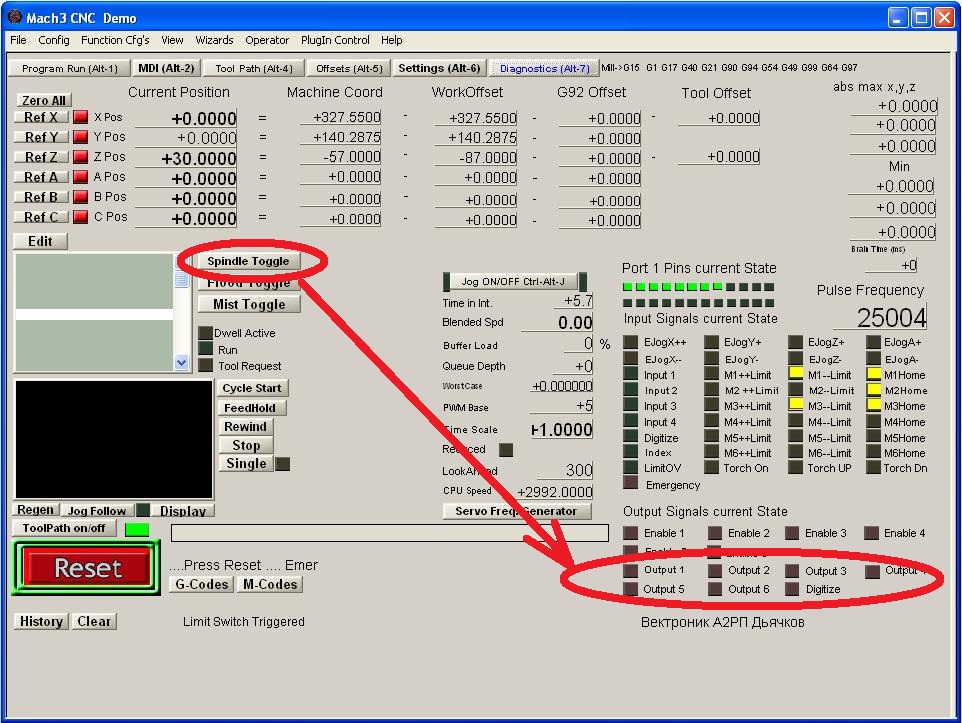Switch to Program Run (Alt-1) tab
This screenshot has width=962, height=723.
(69, 68)
